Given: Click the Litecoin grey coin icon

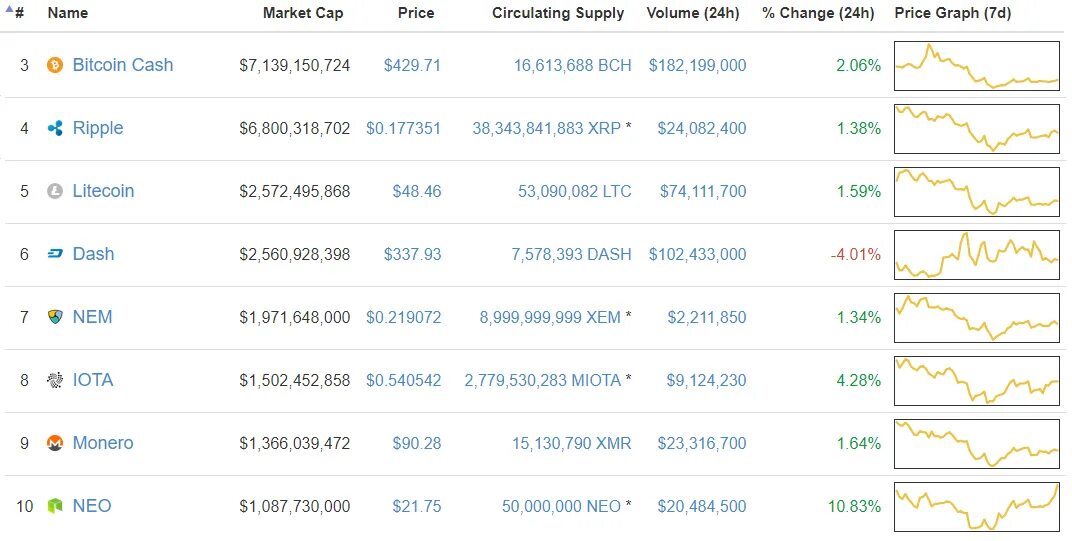Looking at the screenshot, I should point(55,192).
